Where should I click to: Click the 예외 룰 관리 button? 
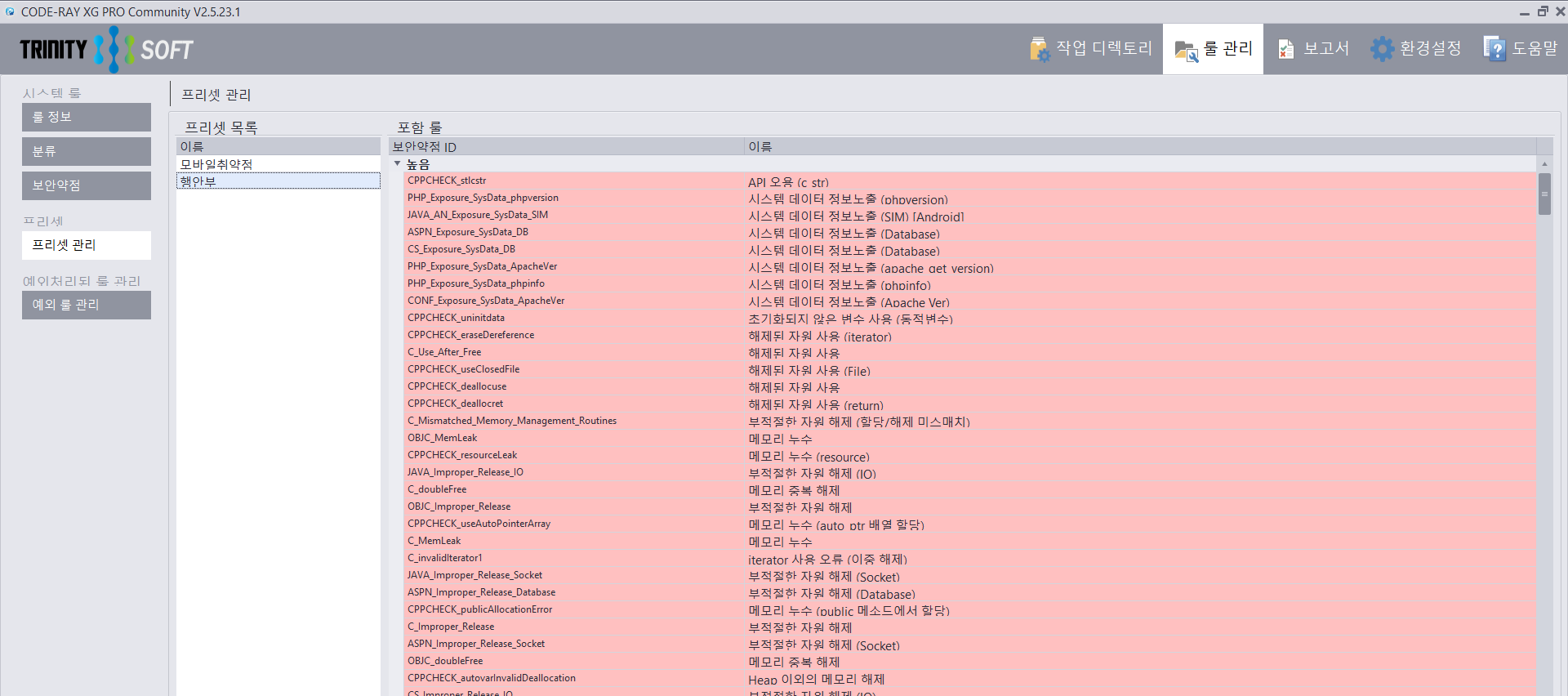(87, 305)
